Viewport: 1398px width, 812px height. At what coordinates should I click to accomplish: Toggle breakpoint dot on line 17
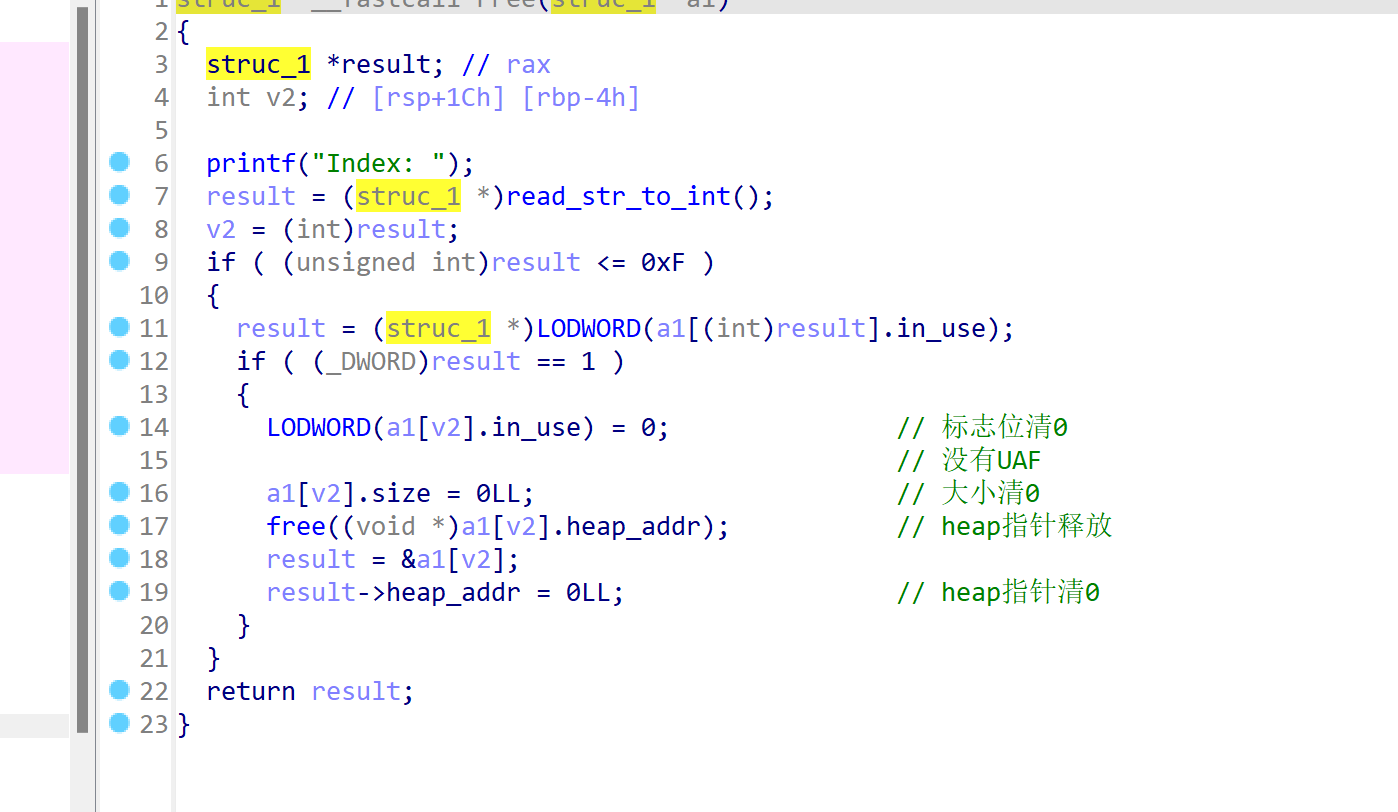click(x=119, y=525)
